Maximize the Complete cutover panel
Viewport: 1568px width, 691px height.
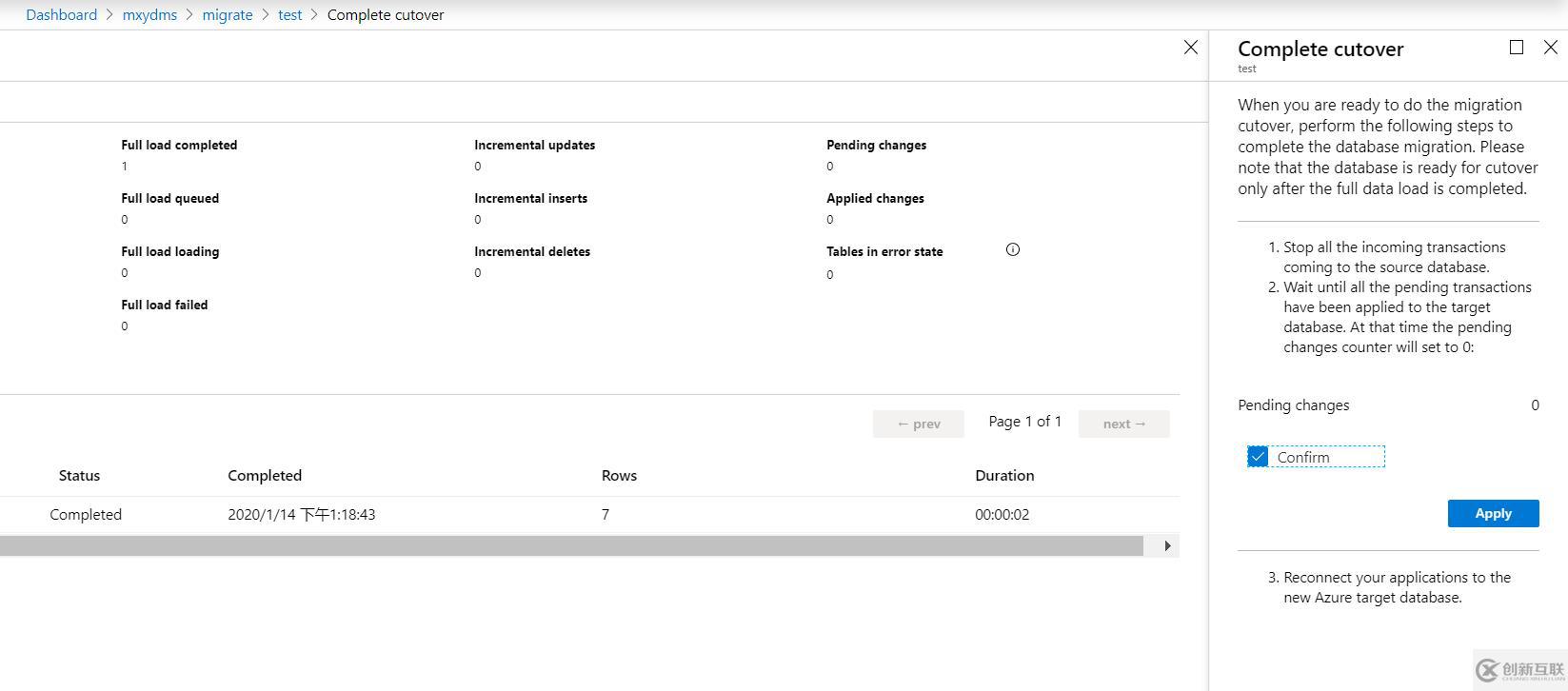click(x=1517, y=48)
